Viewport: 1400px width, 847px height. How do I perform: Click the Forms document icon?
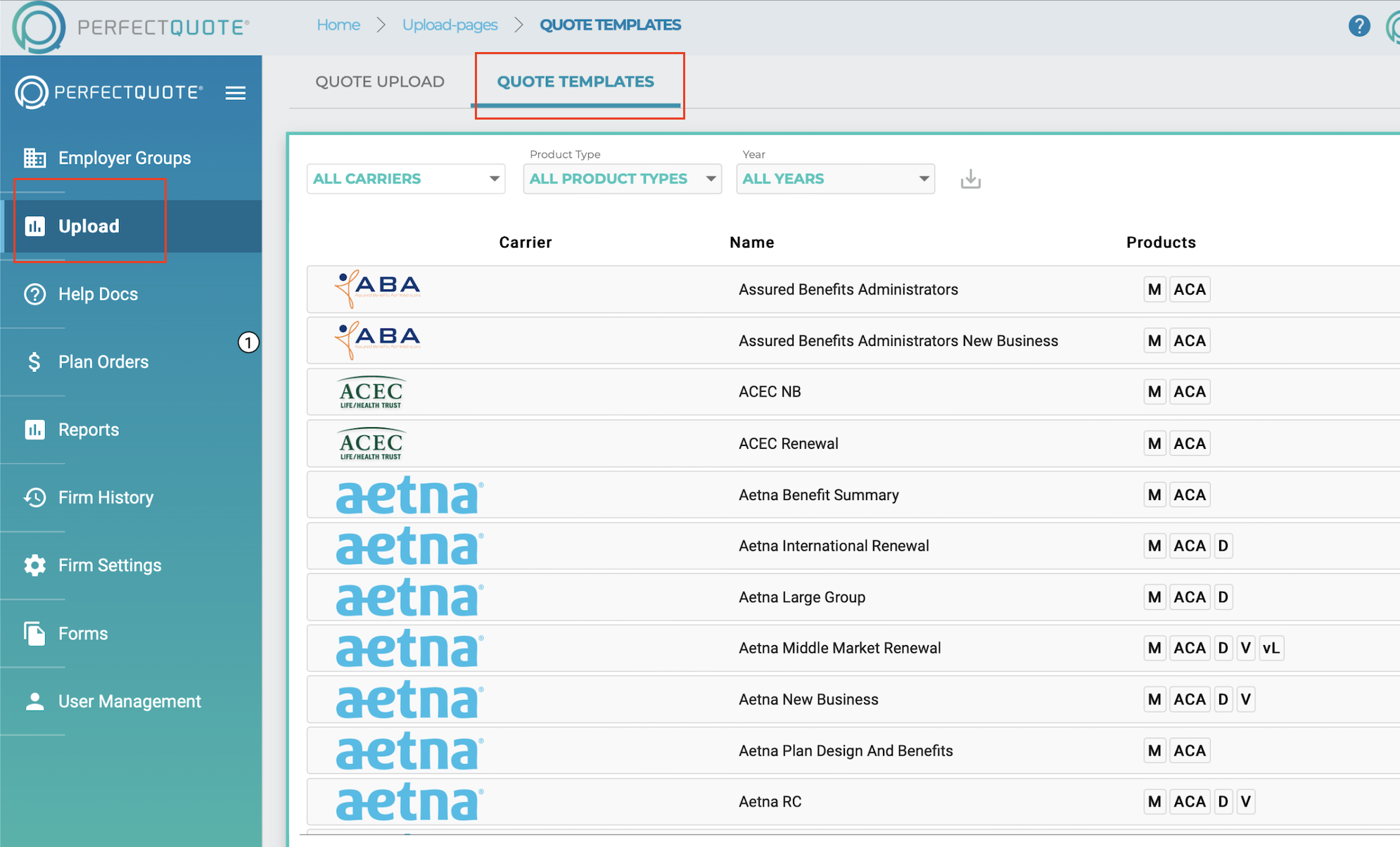[x=34, y=633]
